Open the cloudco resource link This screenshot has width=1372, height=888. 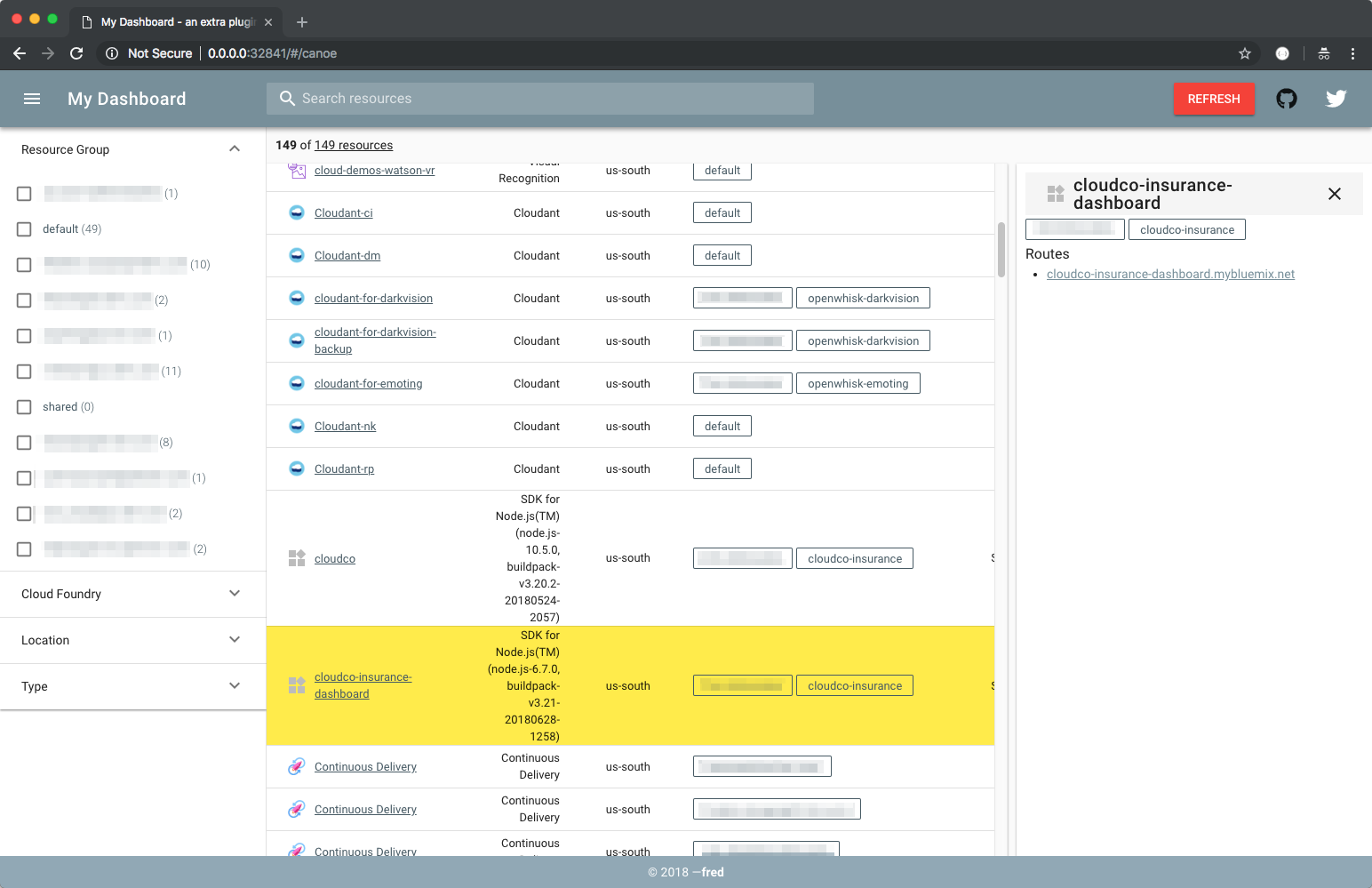point(335,558)
